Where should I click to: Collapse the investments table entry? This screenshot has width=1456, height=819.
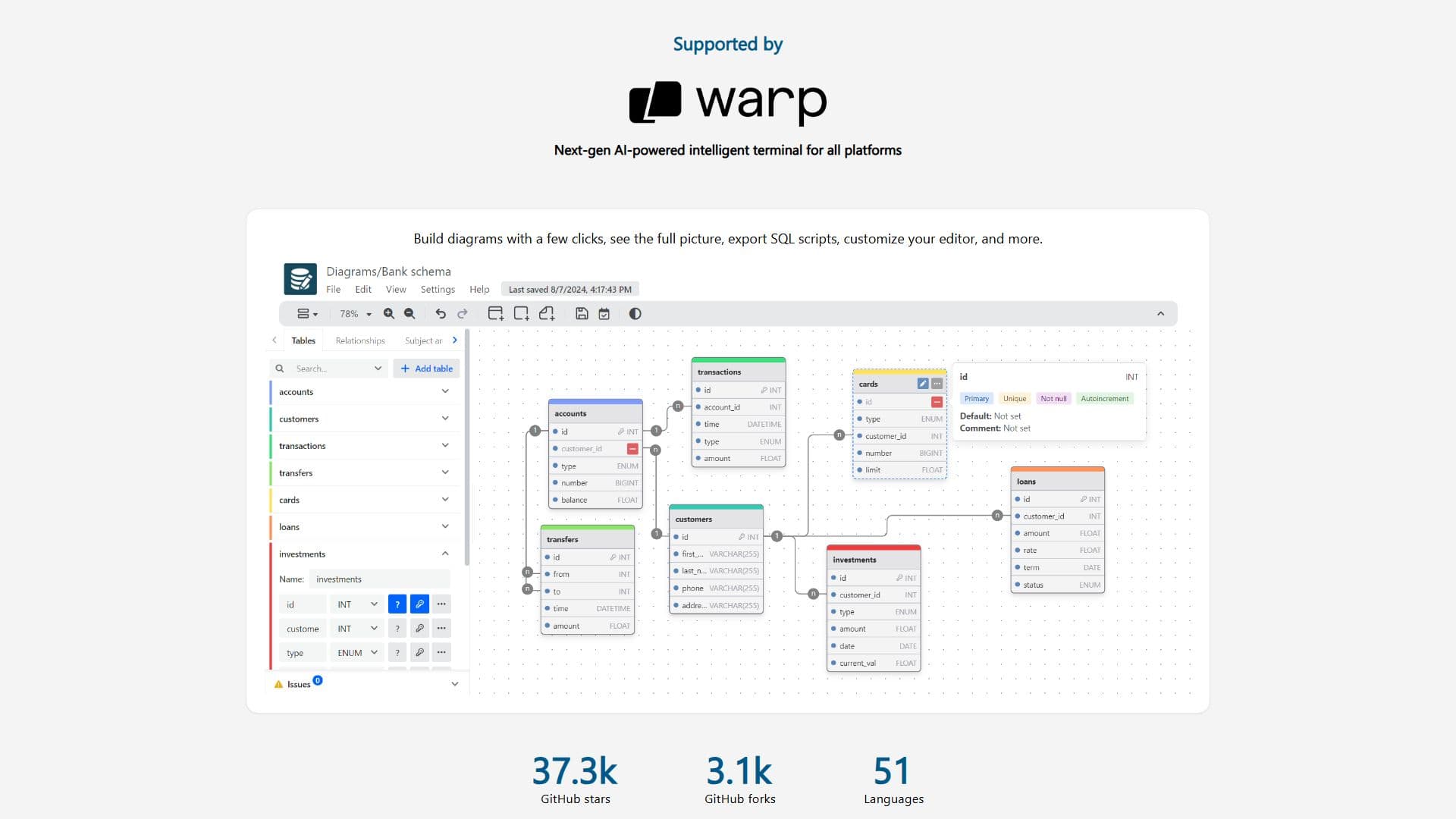445,554
